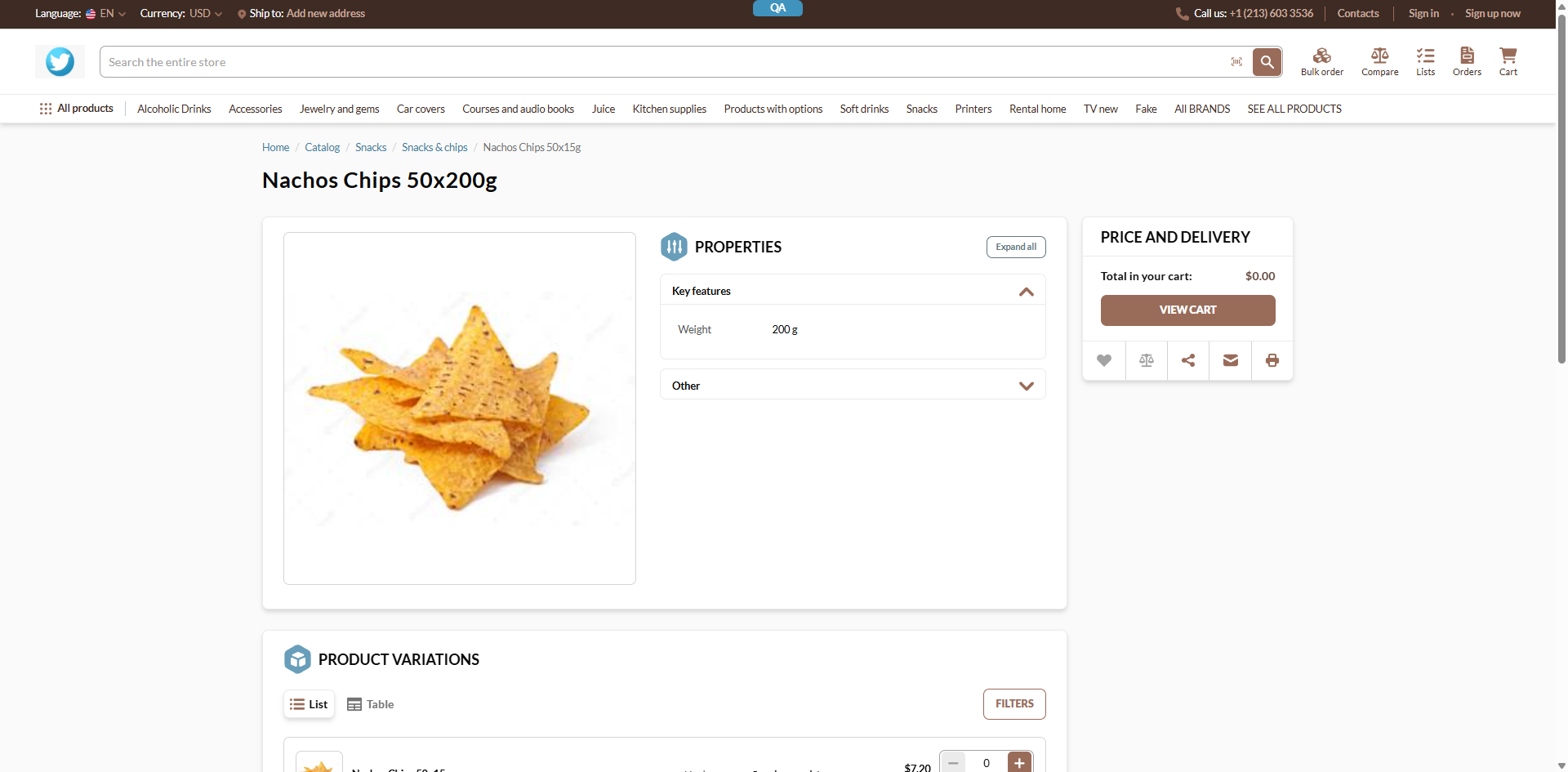Go to Snacks breadcrumb link
1568x772 pixels.
371,148
